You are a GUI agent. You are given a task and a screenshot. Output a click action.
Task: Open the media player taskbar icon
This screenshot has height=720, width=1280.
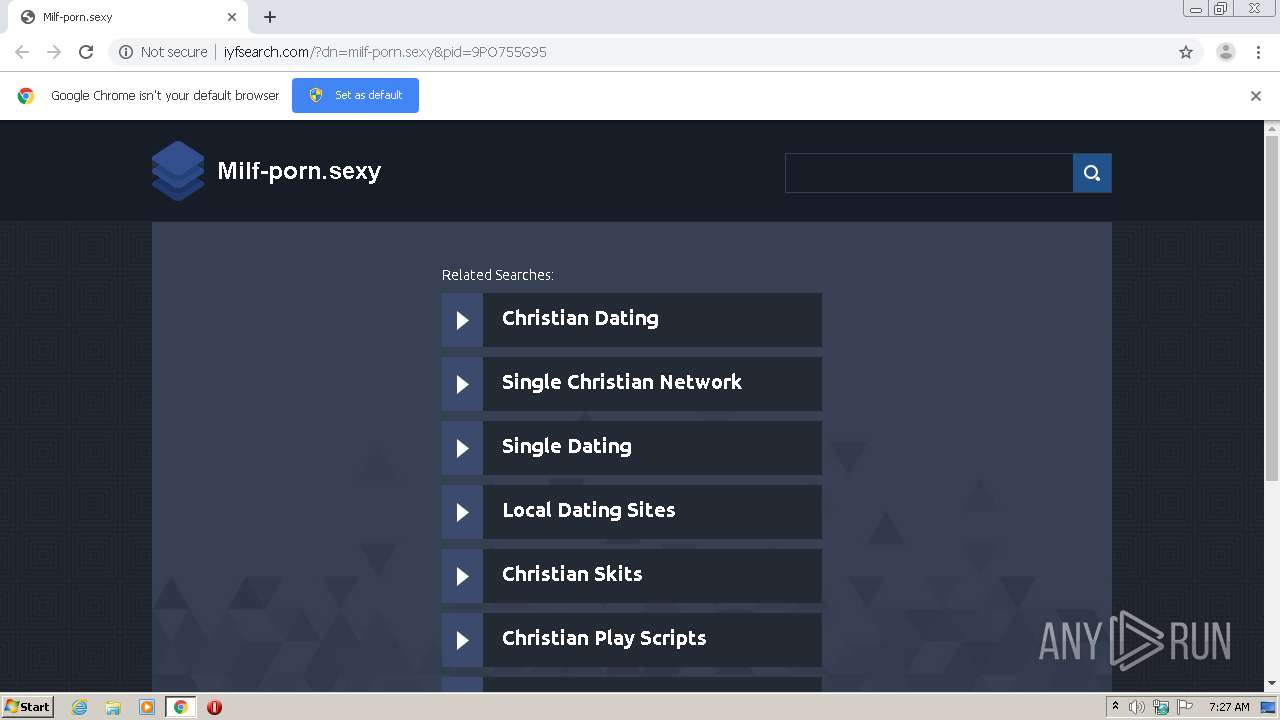(147, 707)
